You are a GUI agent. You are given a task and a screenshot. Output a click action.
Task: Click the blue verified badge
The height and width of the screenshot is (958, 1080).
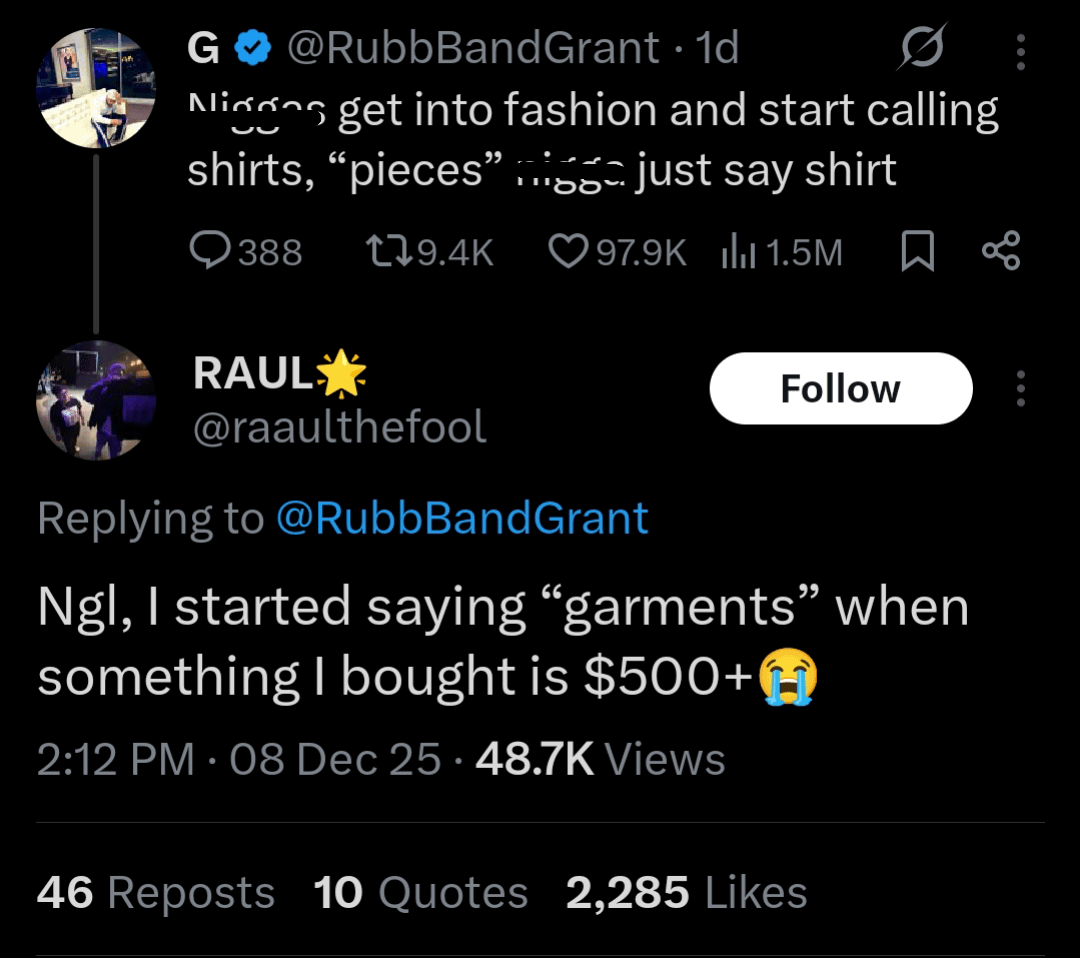(x=253, y=47)
